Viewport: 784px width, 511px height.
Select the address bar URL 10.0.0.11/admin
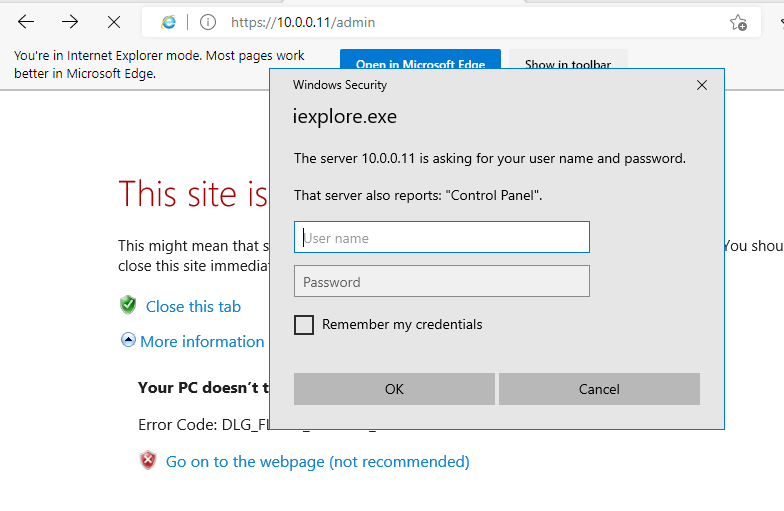(x=303, y=22)
